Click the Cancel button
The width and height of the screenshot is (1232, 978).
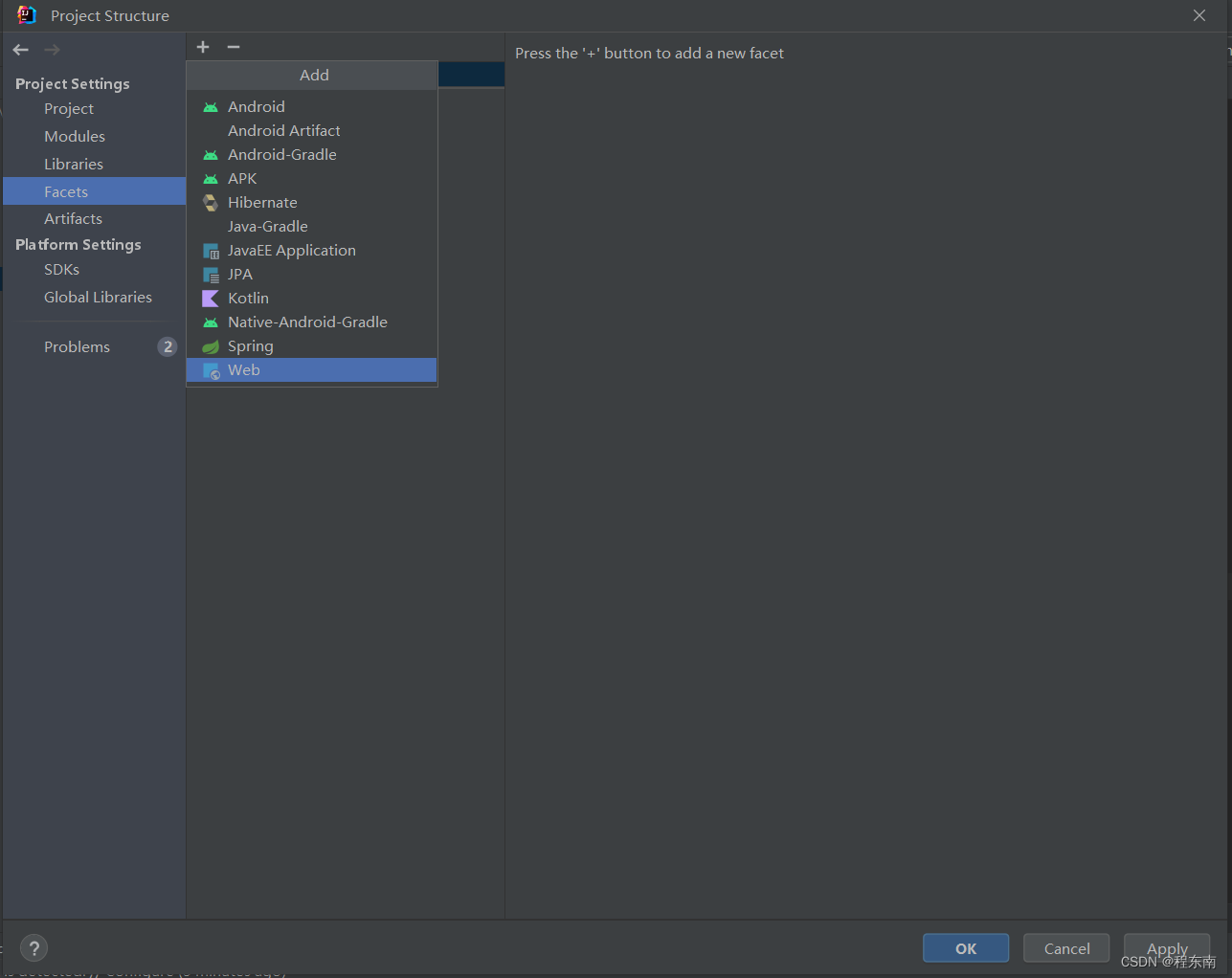click(x=1066, y=948)
